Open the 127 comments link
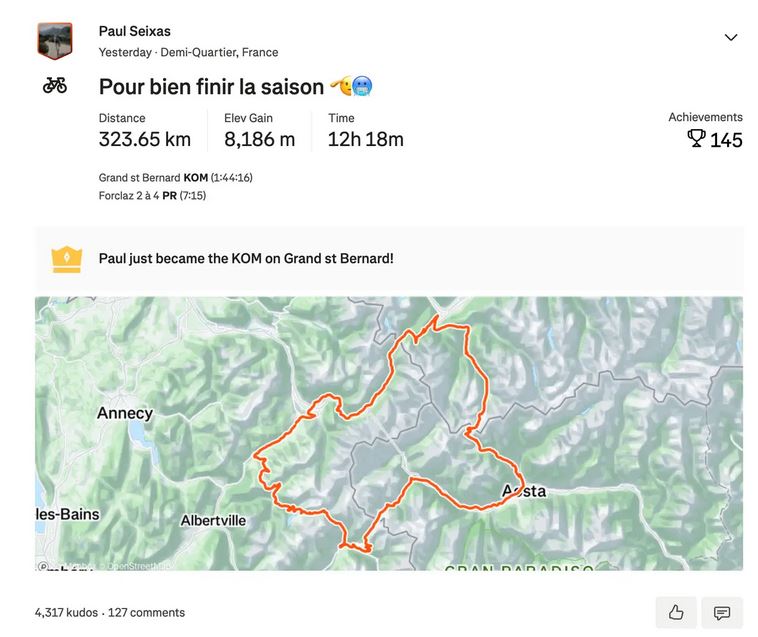This screenshot has height=637, width=758. tap(146, 612)
